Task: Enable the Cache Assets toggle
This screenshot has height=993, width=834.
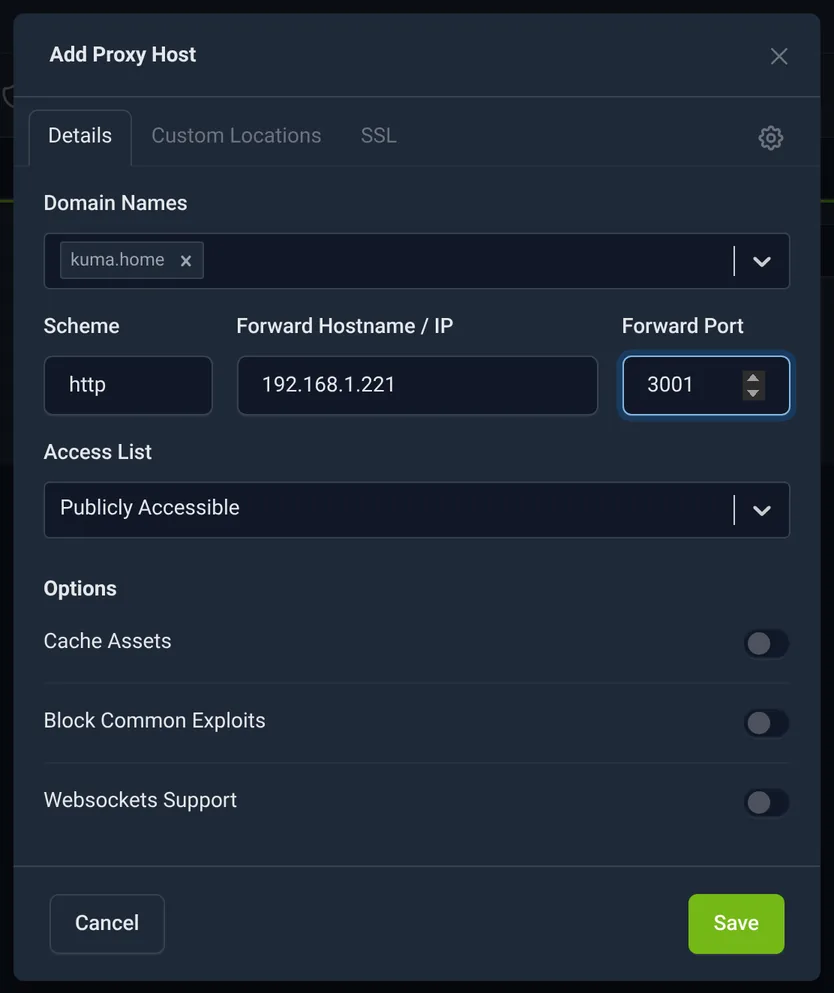Action: [766, 643]
